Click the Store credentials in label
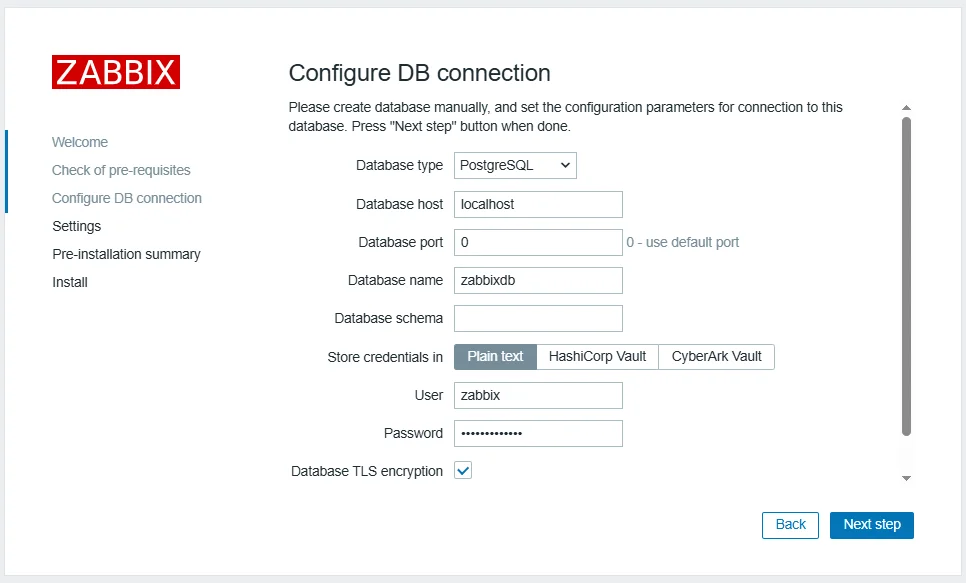 (x=385, y=357)
